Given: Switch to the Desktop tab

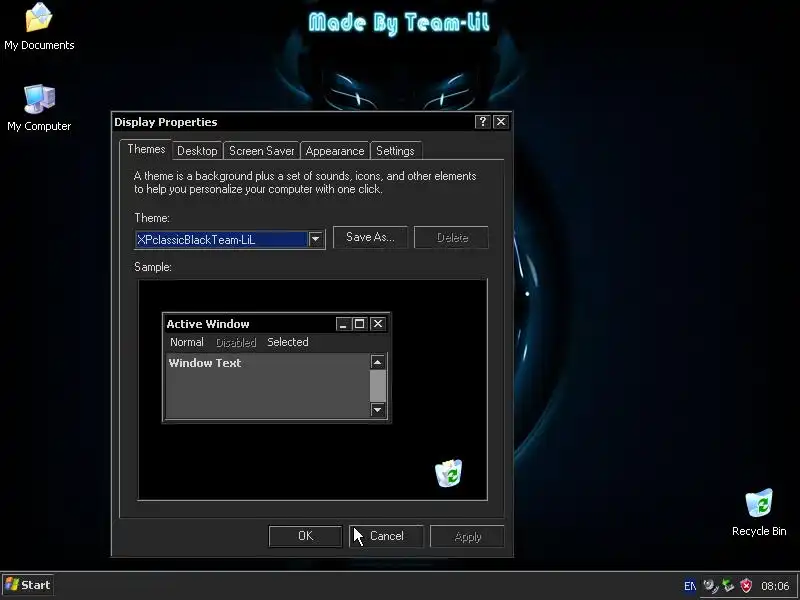Looking at the screenshot, I should point(197,151).
